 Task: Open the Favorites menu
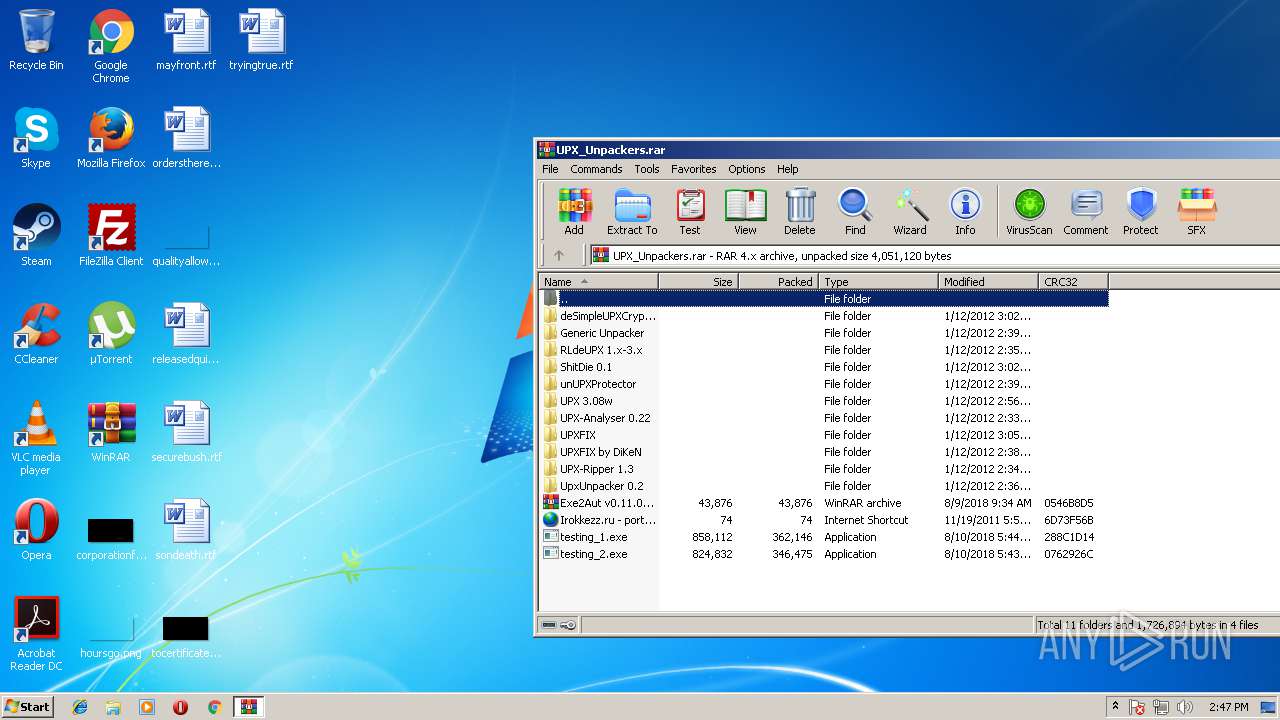click(x=693, y=169)
